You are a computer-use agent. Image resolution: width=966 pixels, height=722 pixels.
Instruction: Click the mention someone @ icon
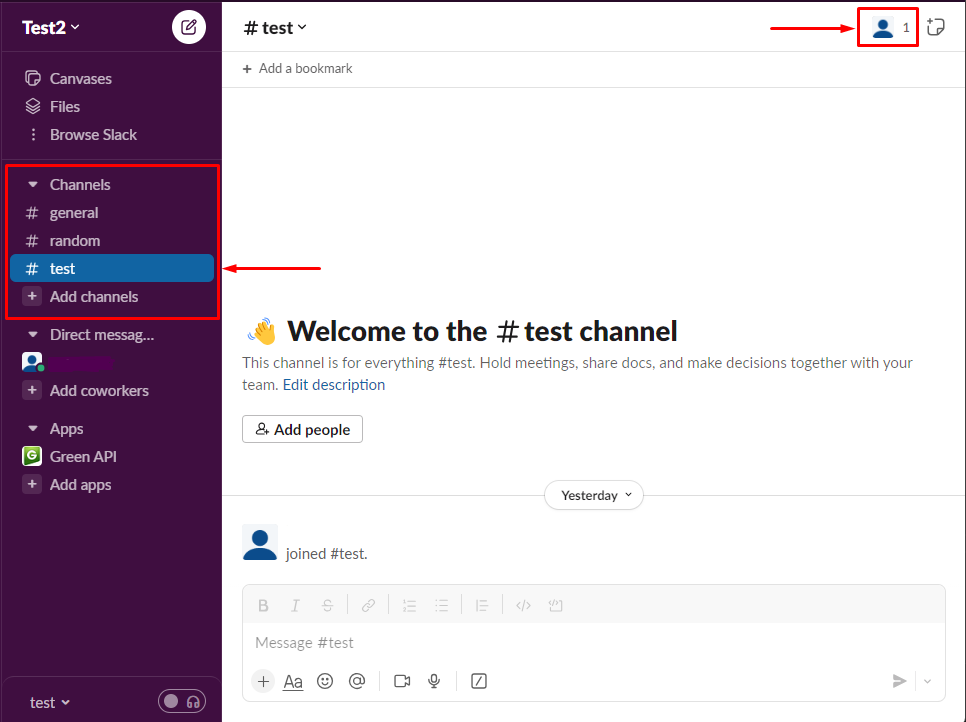[x=357, y=681]
